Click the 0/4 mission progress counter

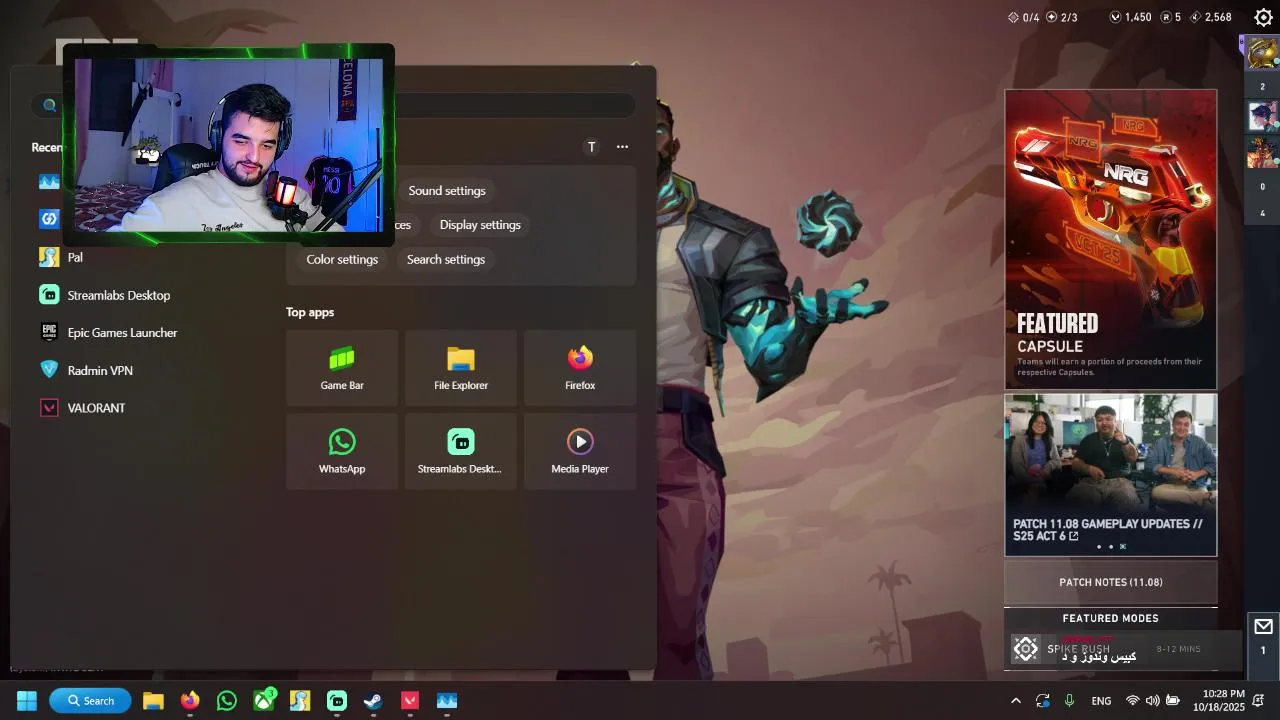(1023, 17)
